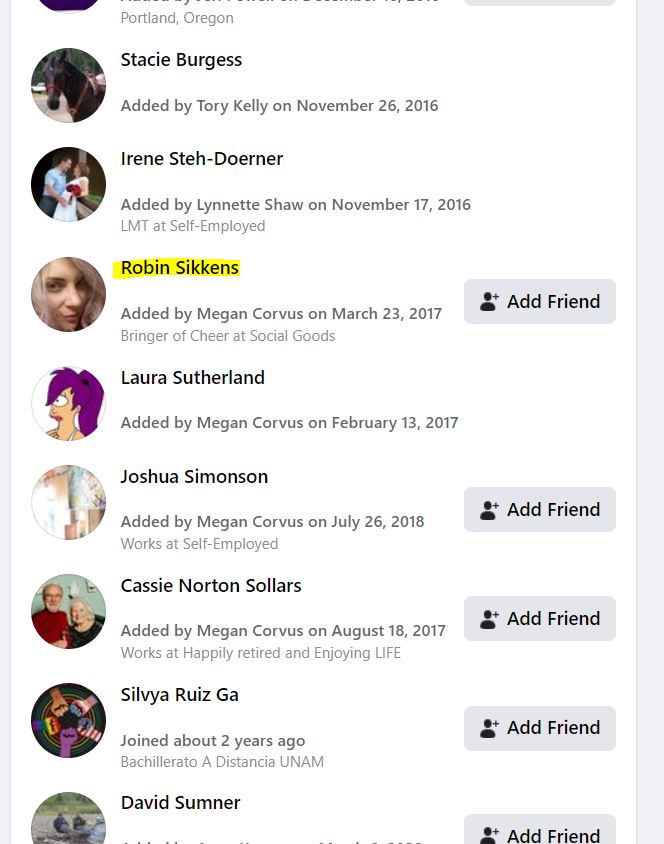Open highlighted Robin Sikkens name link
Viewport: 664px width, 844px height.
pyautogui.click(x=180, y=268)
